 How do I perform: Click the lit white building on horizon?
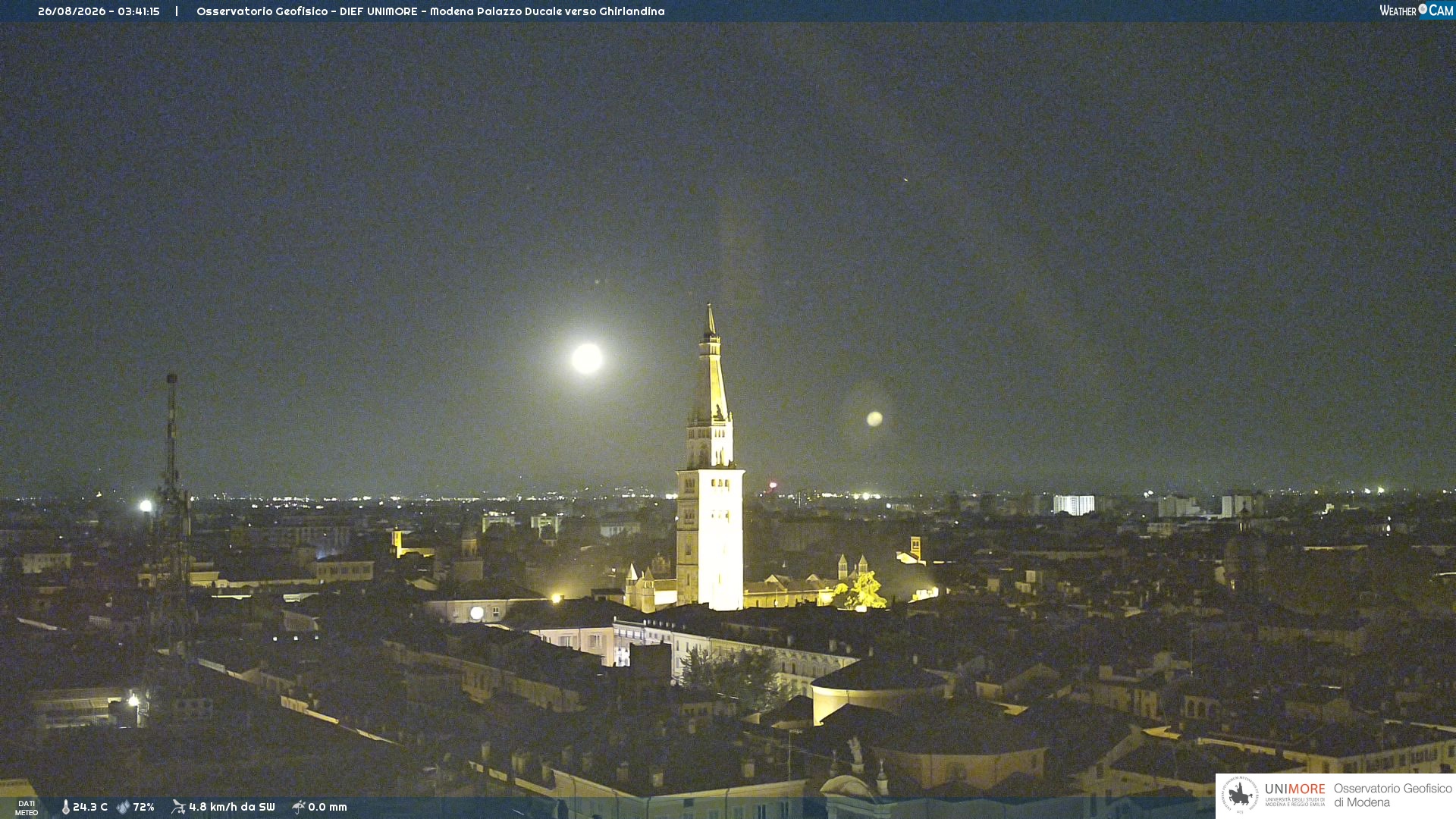pos(1074,505)
